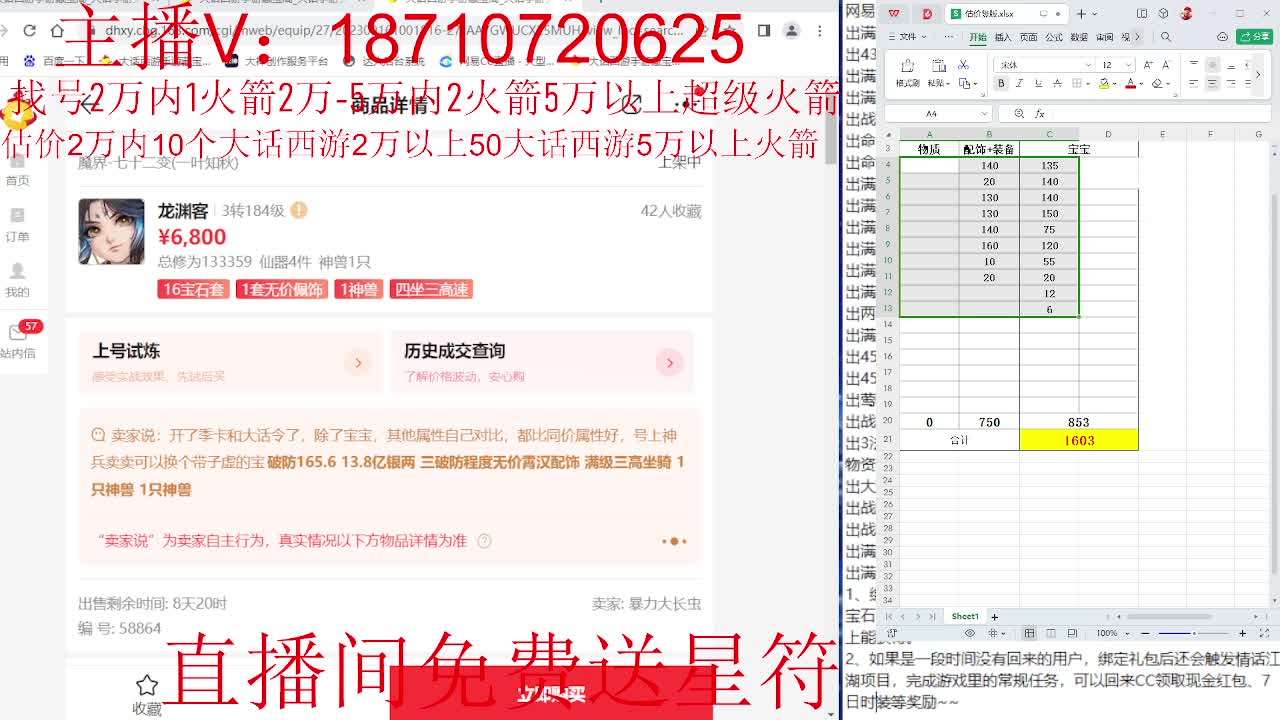Open 订单 orders in sidebar
Image resolution: width=1280 pixels, height=720 pixels.
[x=17, y=225]
